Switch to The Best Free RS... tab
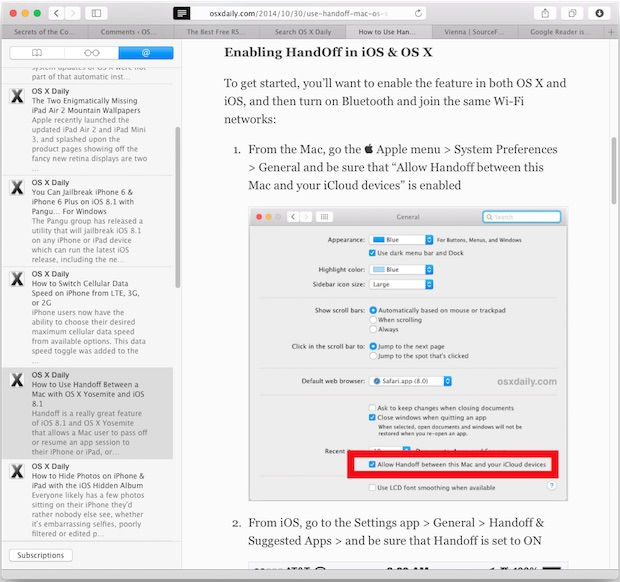This screenshot has width=620, height=582. [217, 32]
